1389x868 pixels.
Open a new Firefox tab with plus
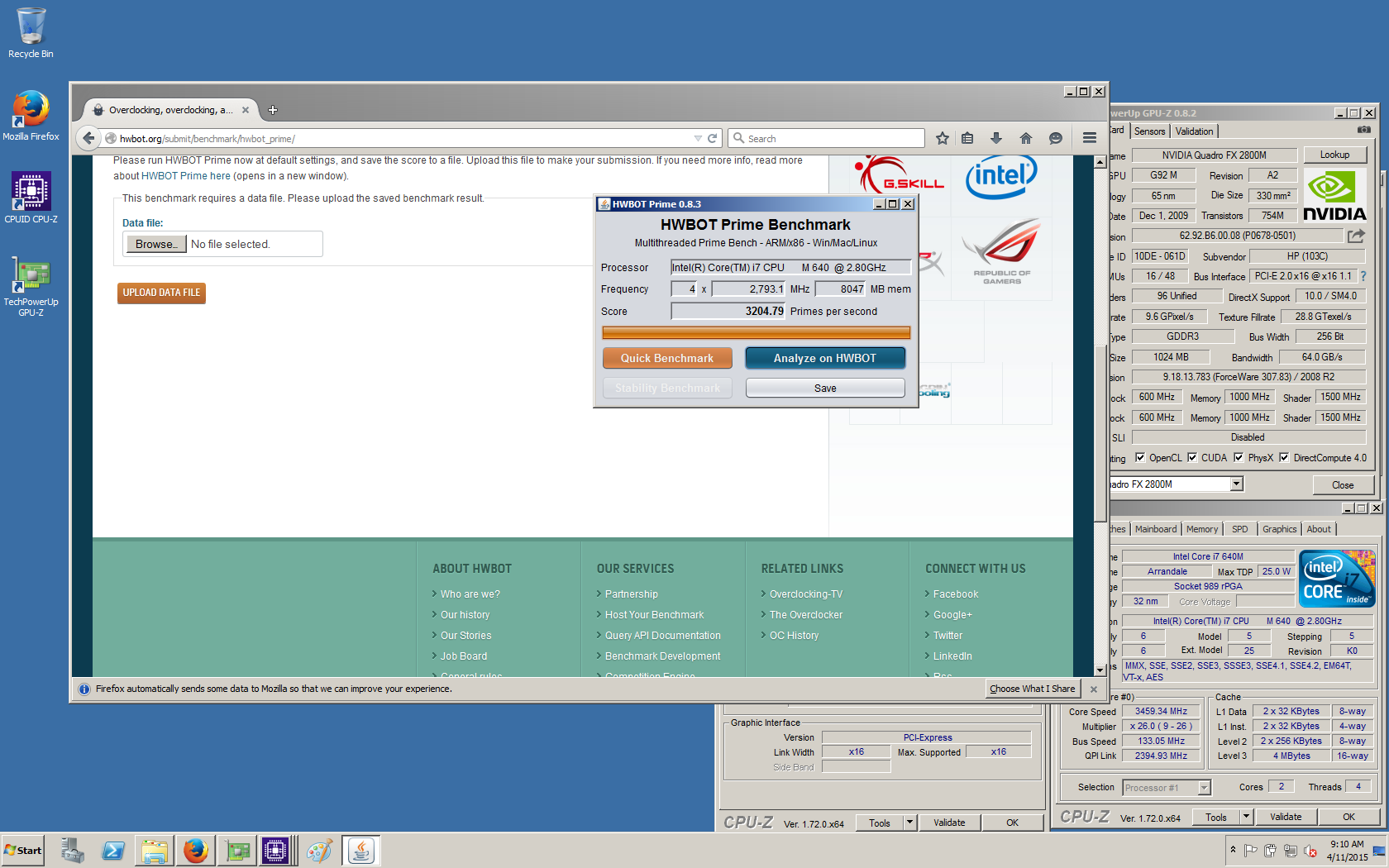(273, 110)
